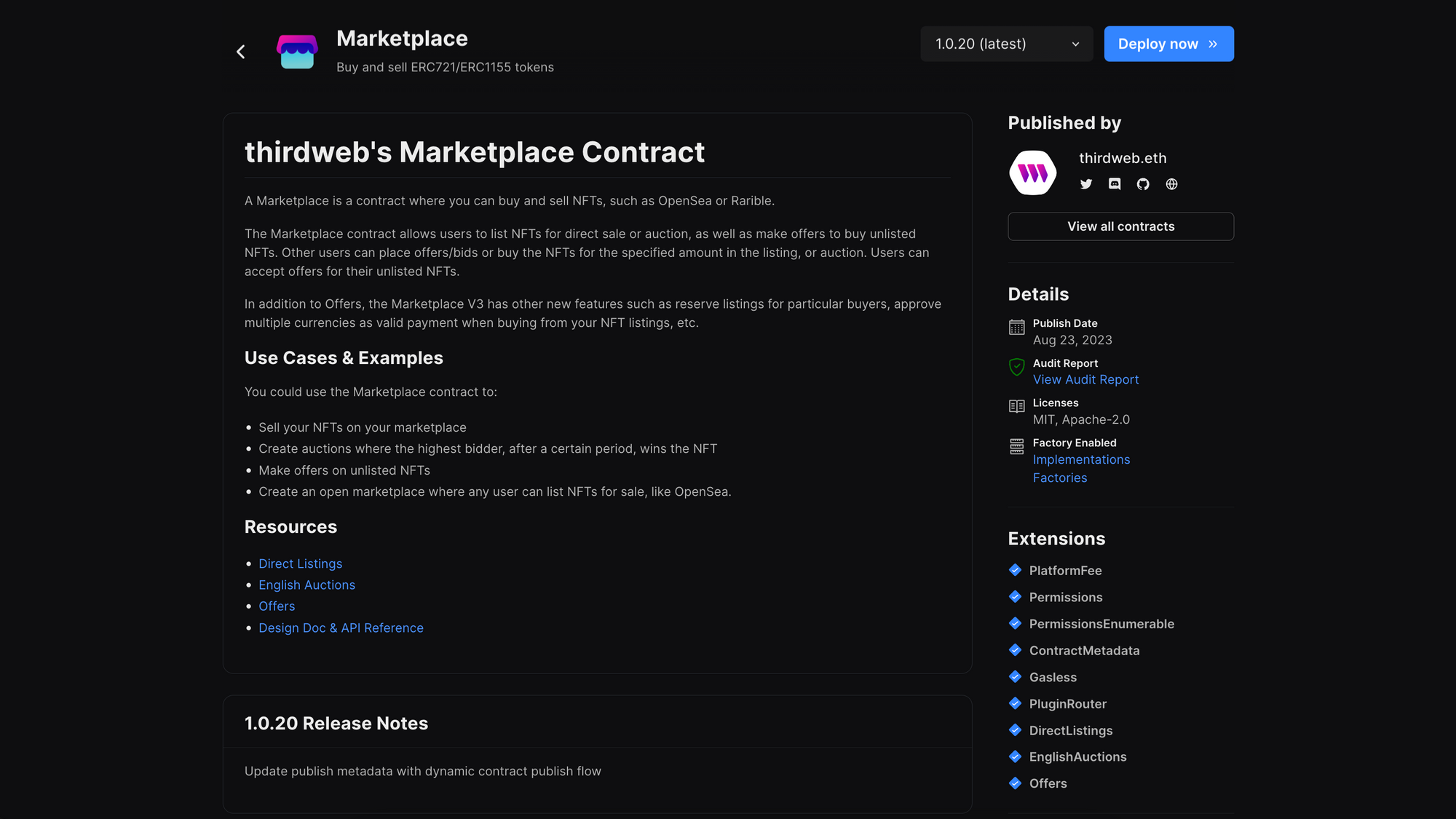Image resolution: width=1456 pixels, height=819 pixels.
Task: Click the back arrow in the header
Action: 240,51
